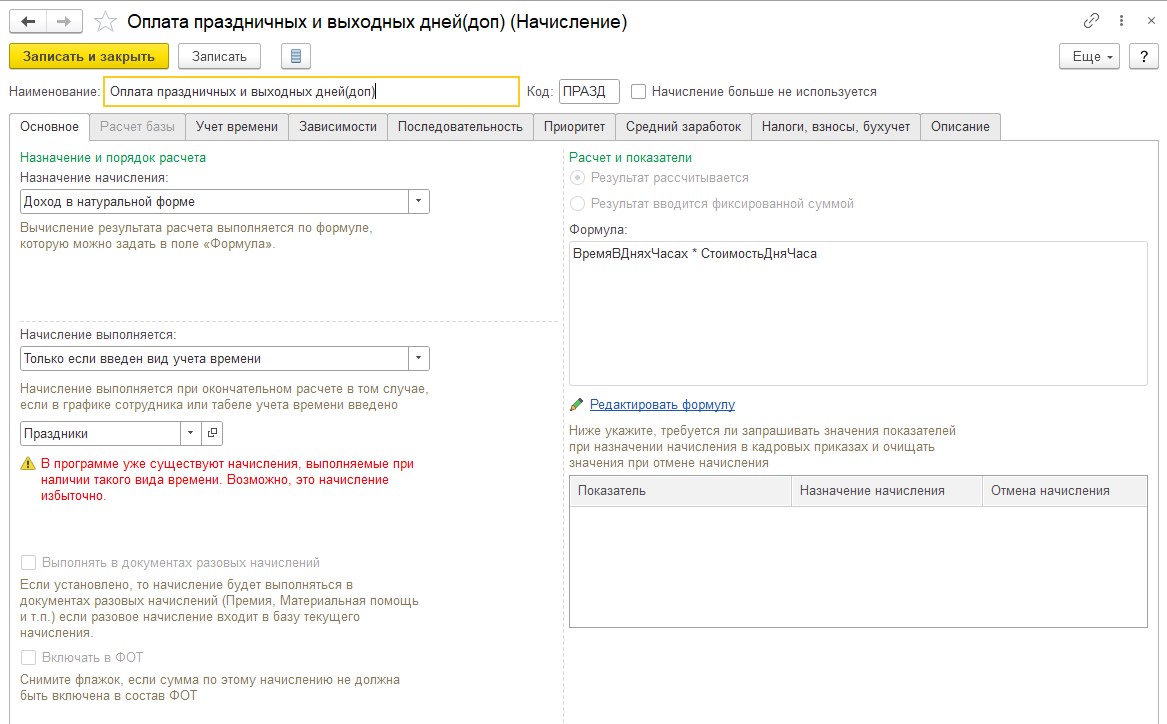Image resolution: width=1167 pixels, height=724 pixels.
Task: Click the back navigation arrow
Action: [x=28, y=21]
